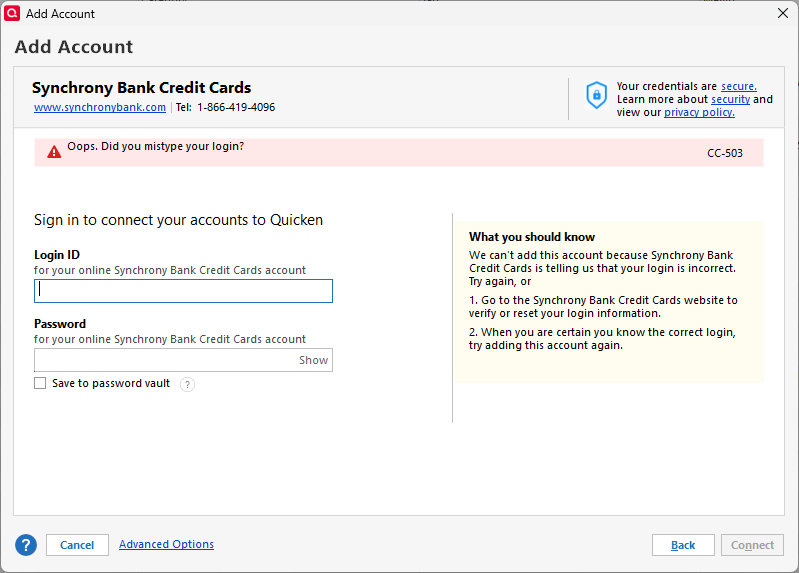
Task: Click the Quicken logo in the title bar
Action: click(13, 13)
